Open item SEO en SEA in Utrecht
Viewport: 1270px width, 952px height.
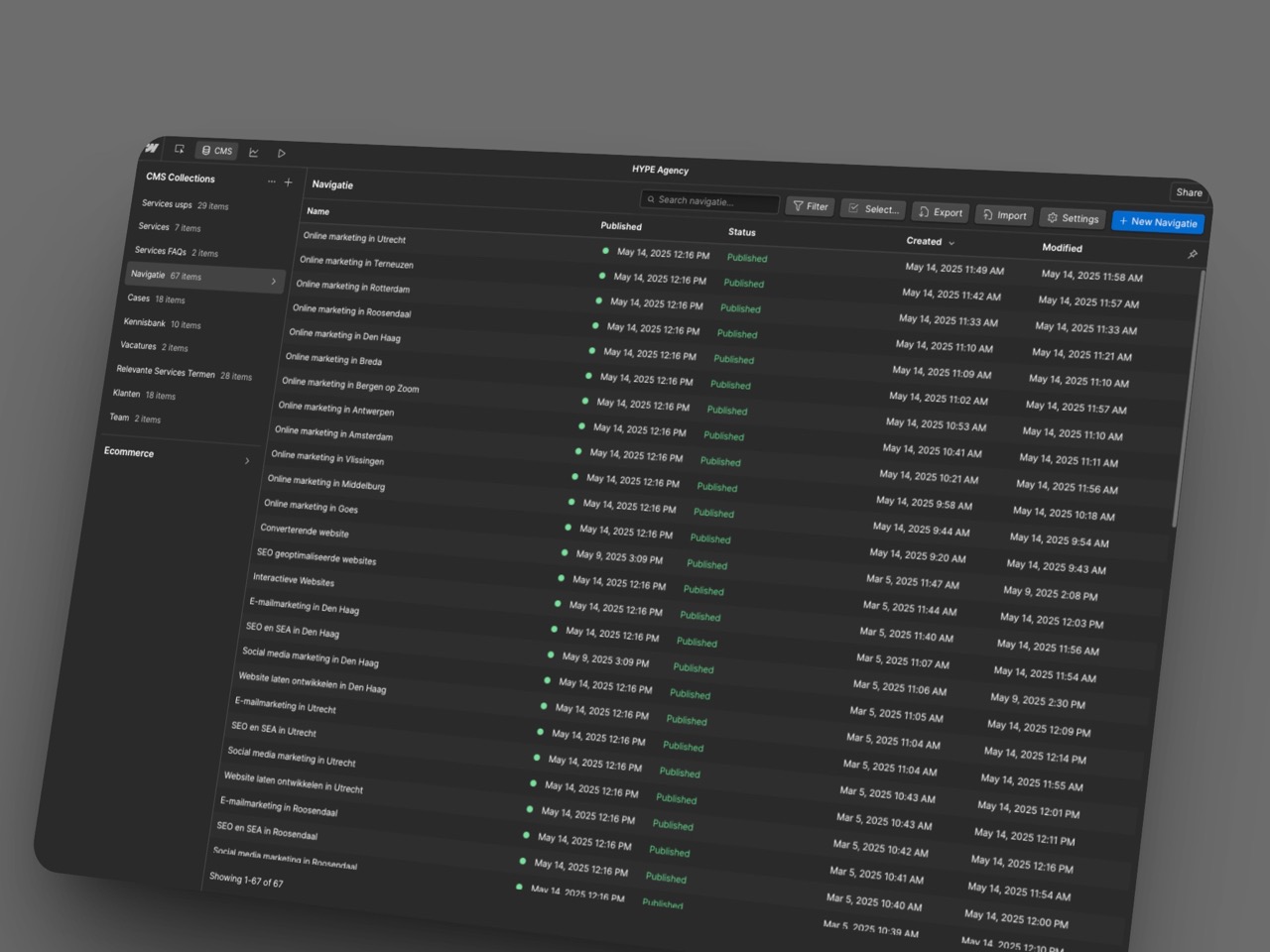[x=273, y=730]
